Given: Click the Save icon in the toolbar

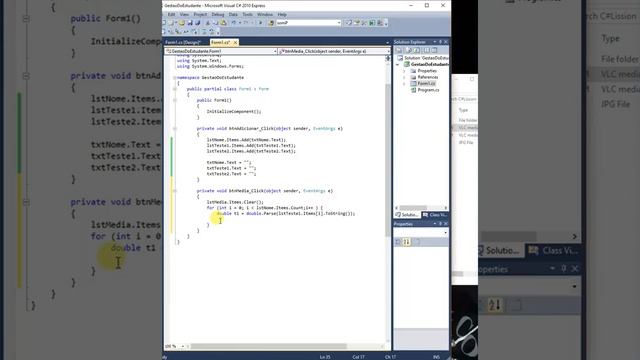Looking at the screenshot, I should [190, 23].
